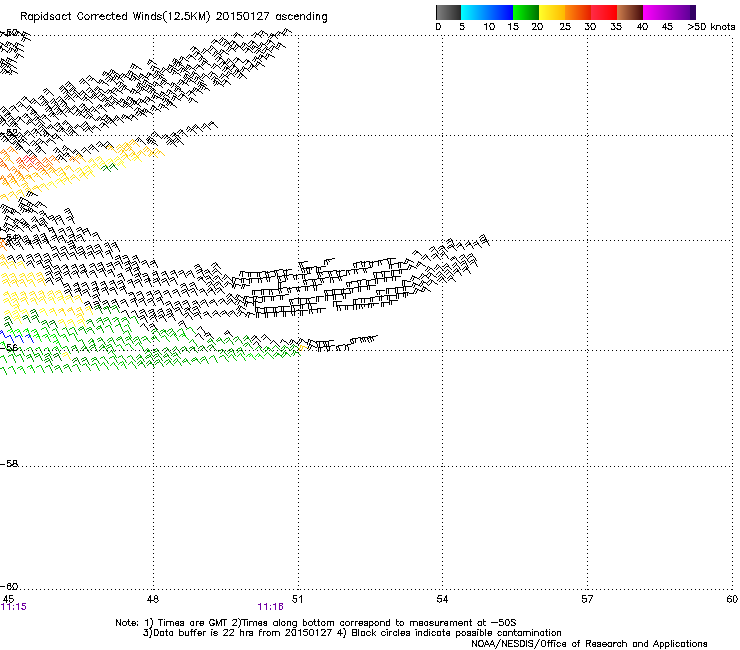Click the legend scale label "5"
The height and width of the screenshot is (650, 740).
(x=462, y=27)
